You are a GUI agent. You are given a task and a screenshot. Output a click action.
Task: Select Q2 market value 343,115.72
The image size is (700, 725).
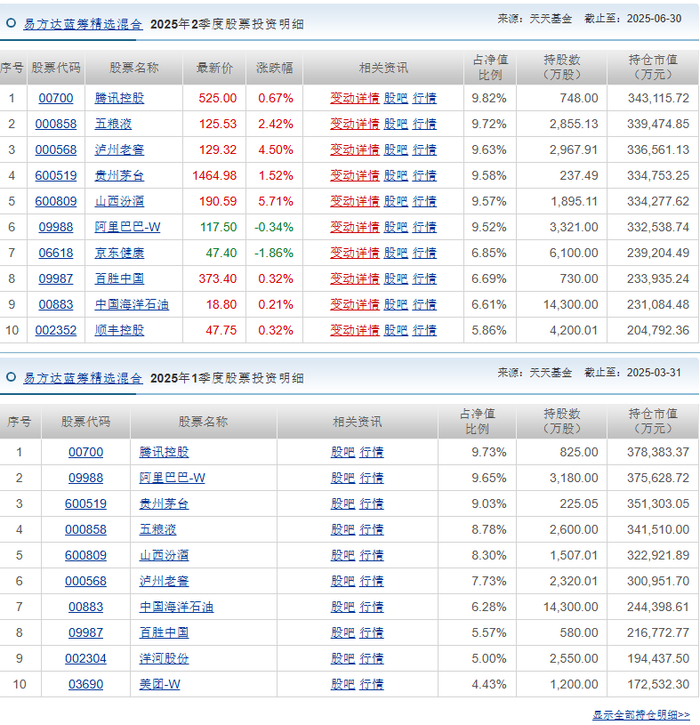pos(658,98)
